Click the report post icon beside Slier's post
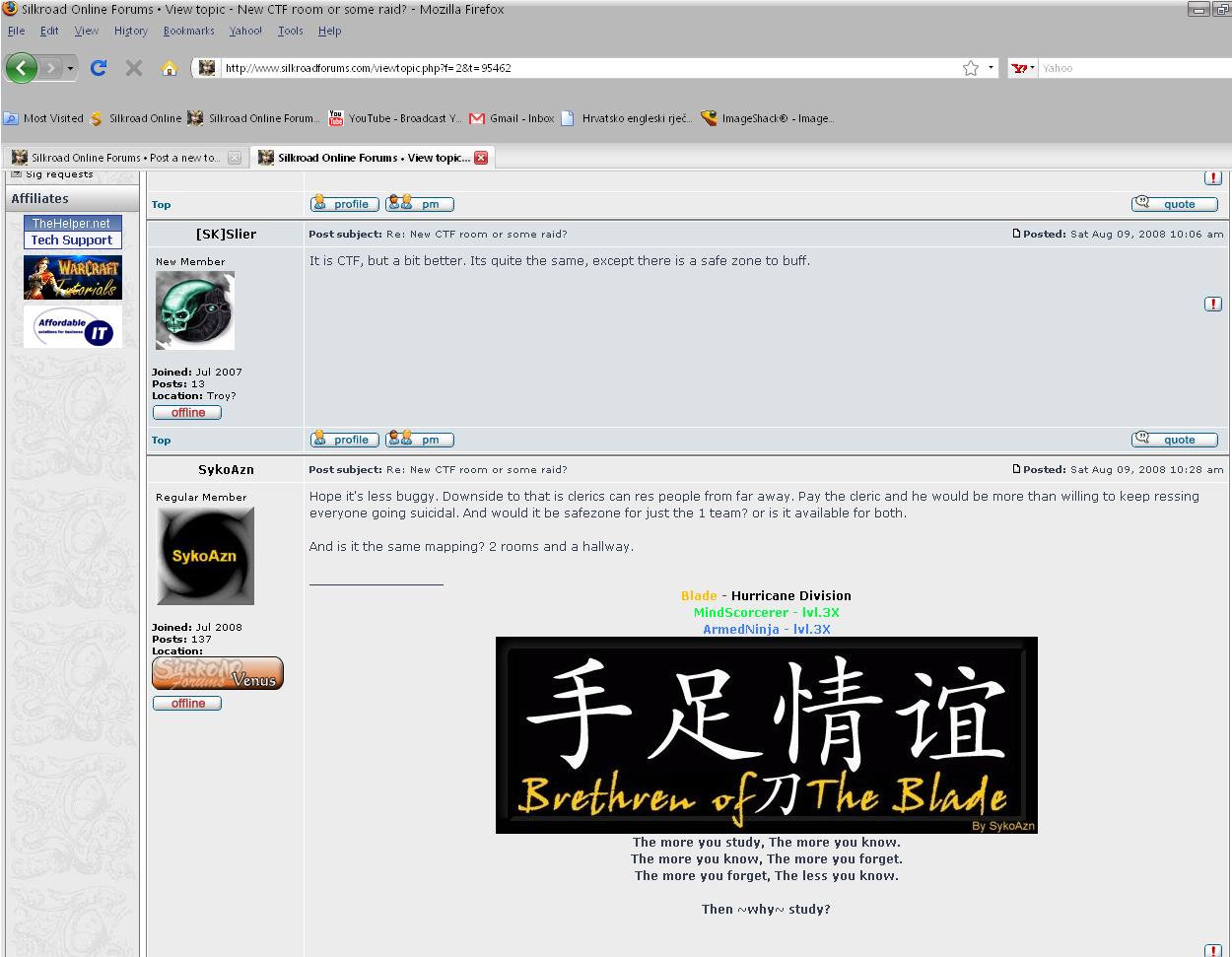The image size is (1232, 957). pyautogui.click(x=1213, y=304)
